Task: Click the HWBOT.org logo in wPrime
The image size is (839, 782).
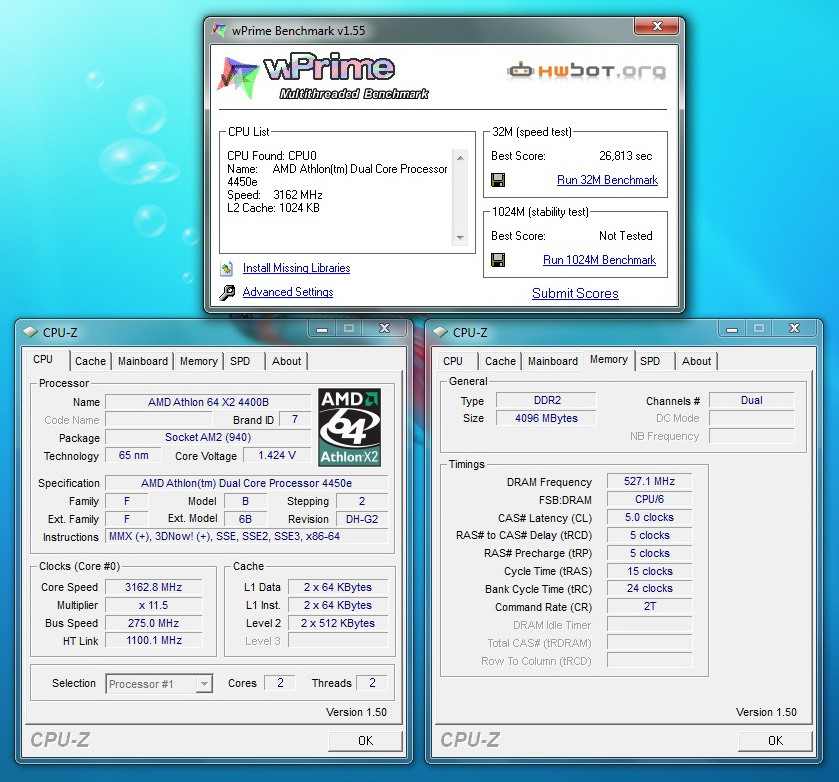Action: (x=586, y=71)
